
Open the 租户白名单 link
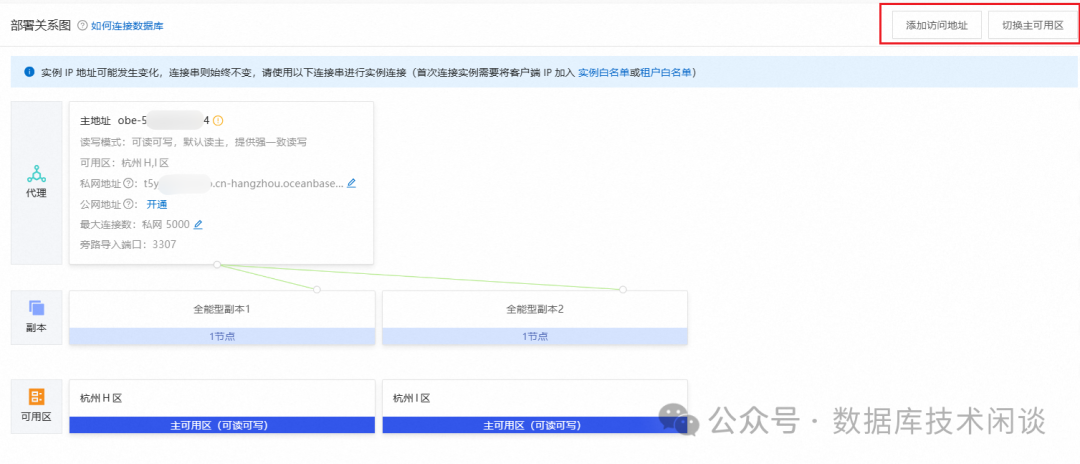665,72
